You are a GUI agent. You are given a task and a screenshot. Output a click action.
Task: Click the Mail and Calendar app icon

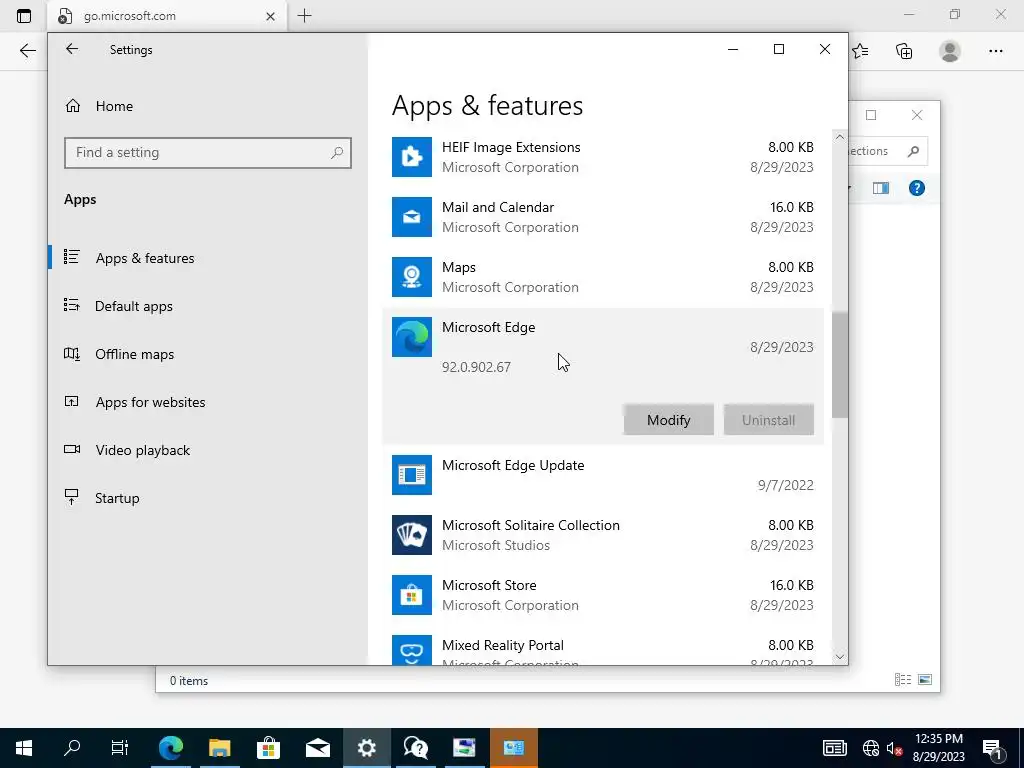pyautogui.click(x=411, y=217)
